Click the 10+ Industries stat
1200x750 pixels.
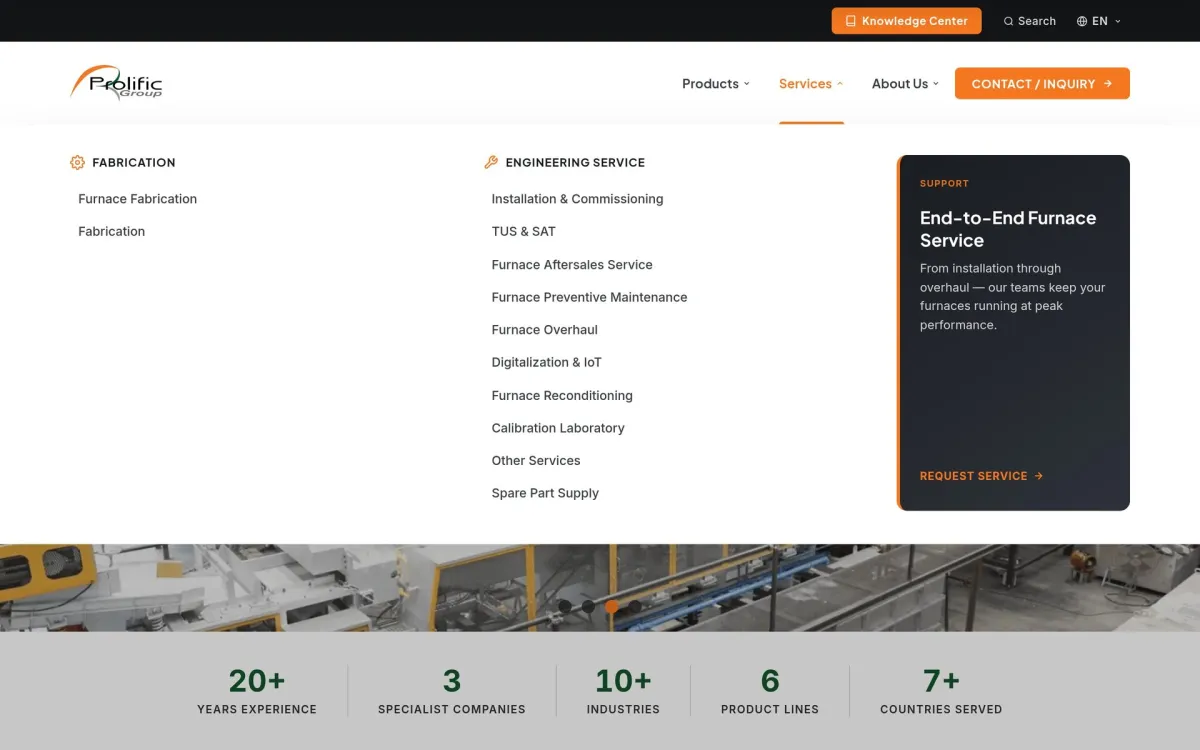(623, 691)
